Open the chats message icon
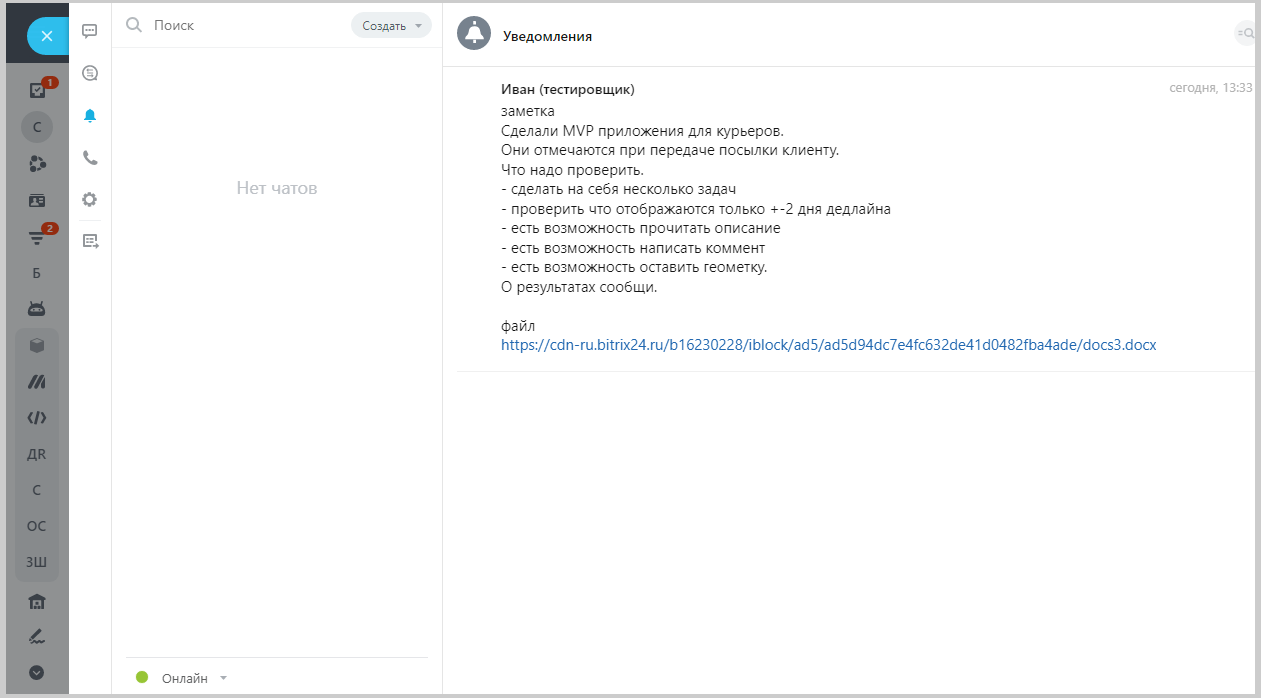 point(90,31)
